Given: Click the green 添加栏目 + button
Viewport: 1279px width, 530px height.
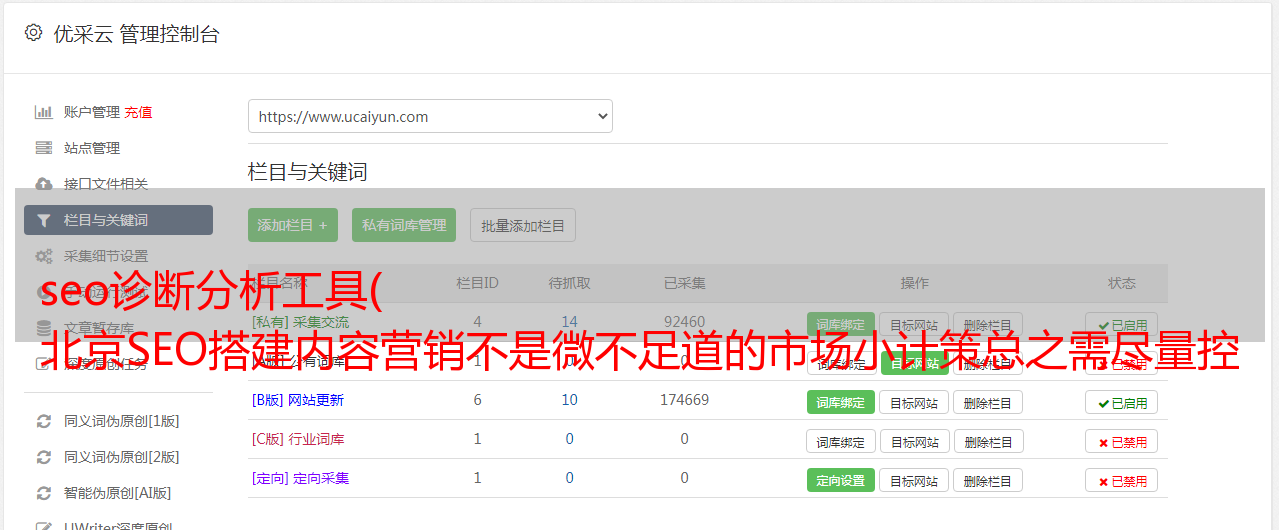Looking at the screenshot, I should pos(293,225).
